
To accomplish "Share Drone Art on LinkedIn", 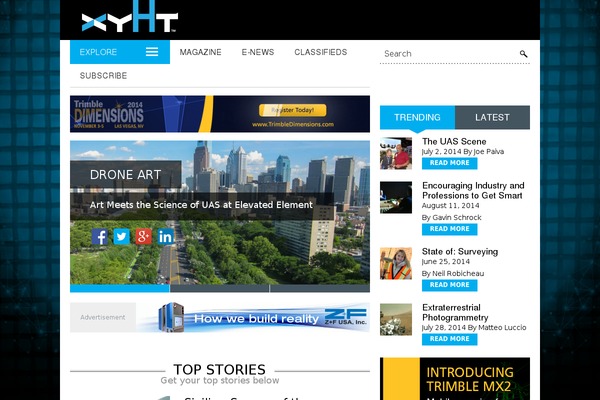I will coord(165,237).
